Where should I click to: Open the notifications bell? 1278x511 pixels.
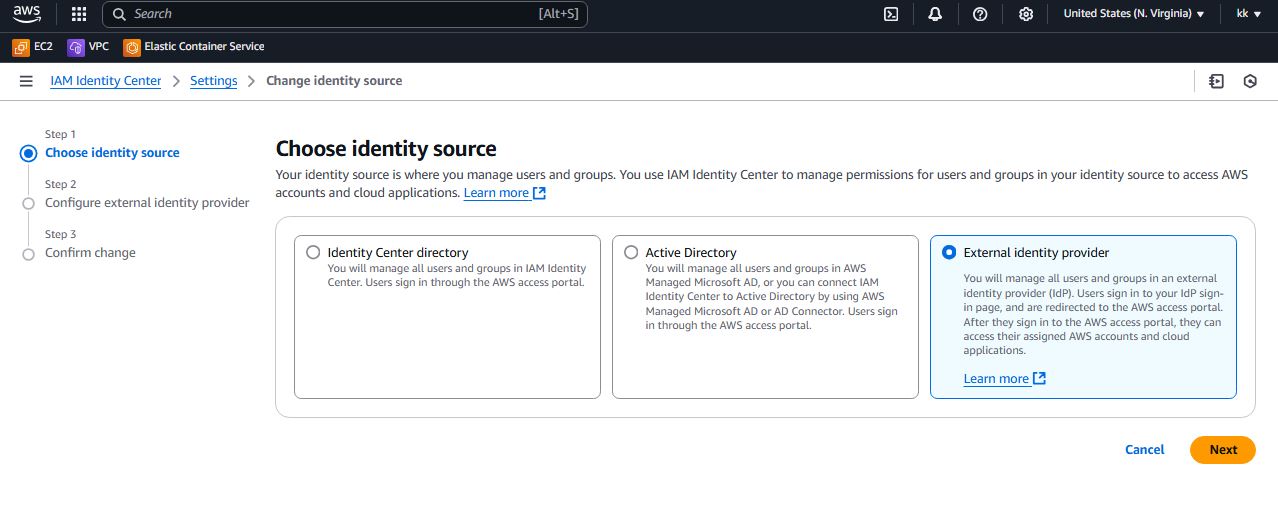point(935,14)
